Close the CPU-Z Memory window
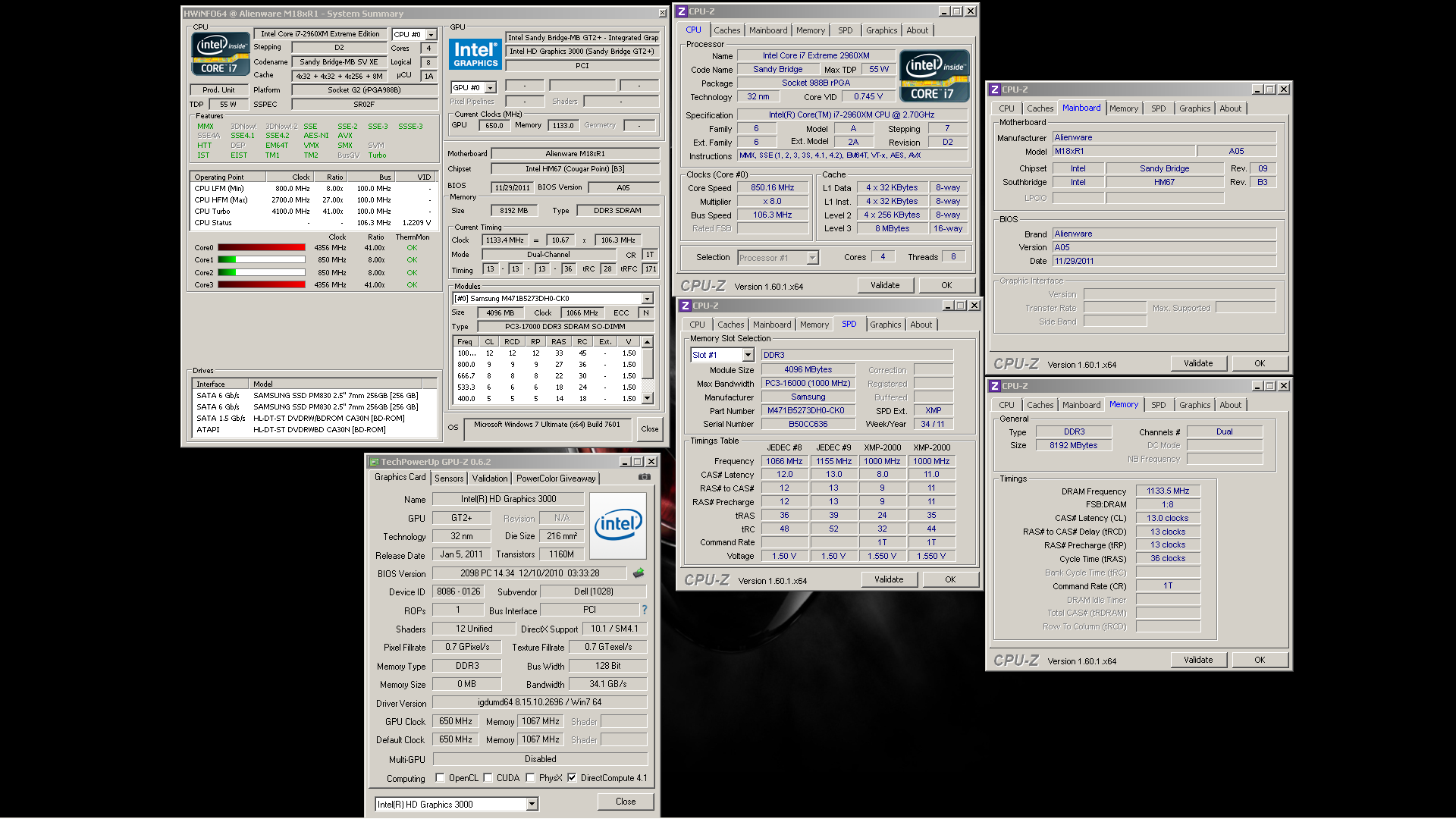The image size is (1456, 819). click(1284, 386)
